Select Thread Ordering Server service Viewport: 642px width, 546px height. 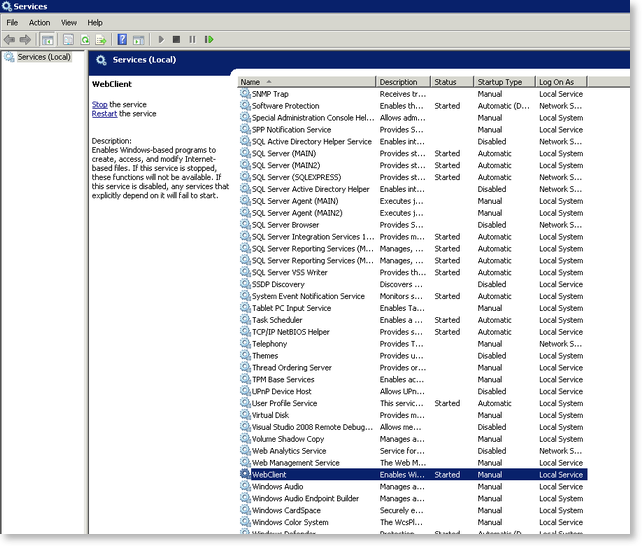pyautogui.click(x=414, y=368)
